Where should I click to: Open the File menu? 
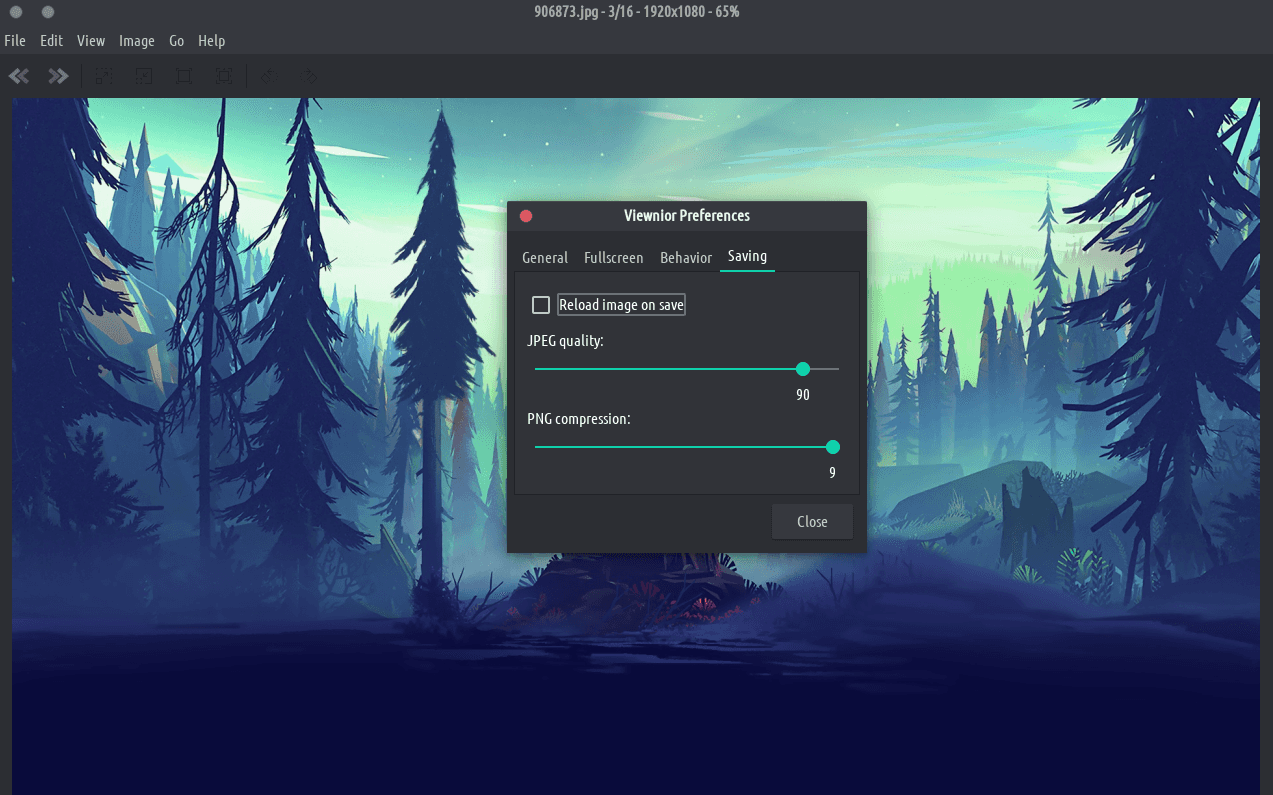15,41
